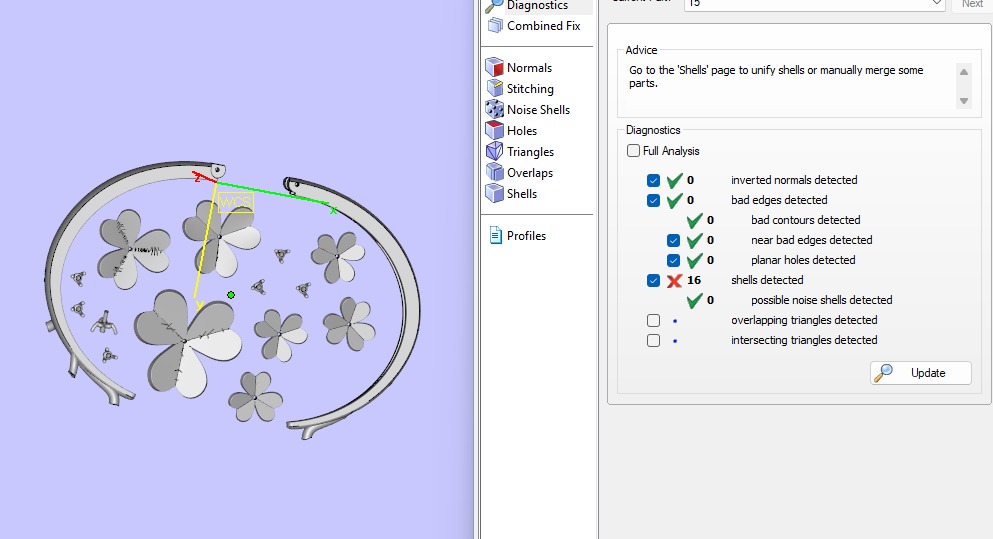Open the Current Part dropdown
The height and width of the screenshot is (539, 993).
point(814,4)
